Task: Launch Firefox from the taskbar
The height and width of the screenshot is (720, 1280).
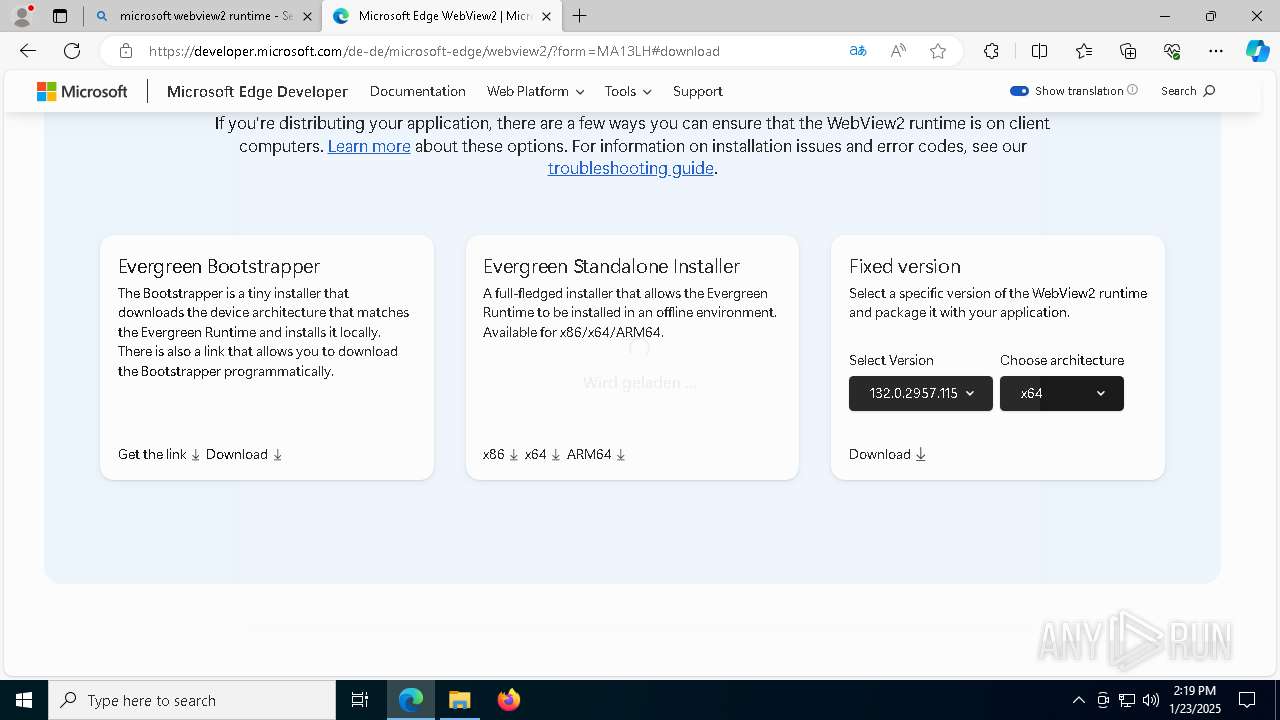Action: (508, 700)
